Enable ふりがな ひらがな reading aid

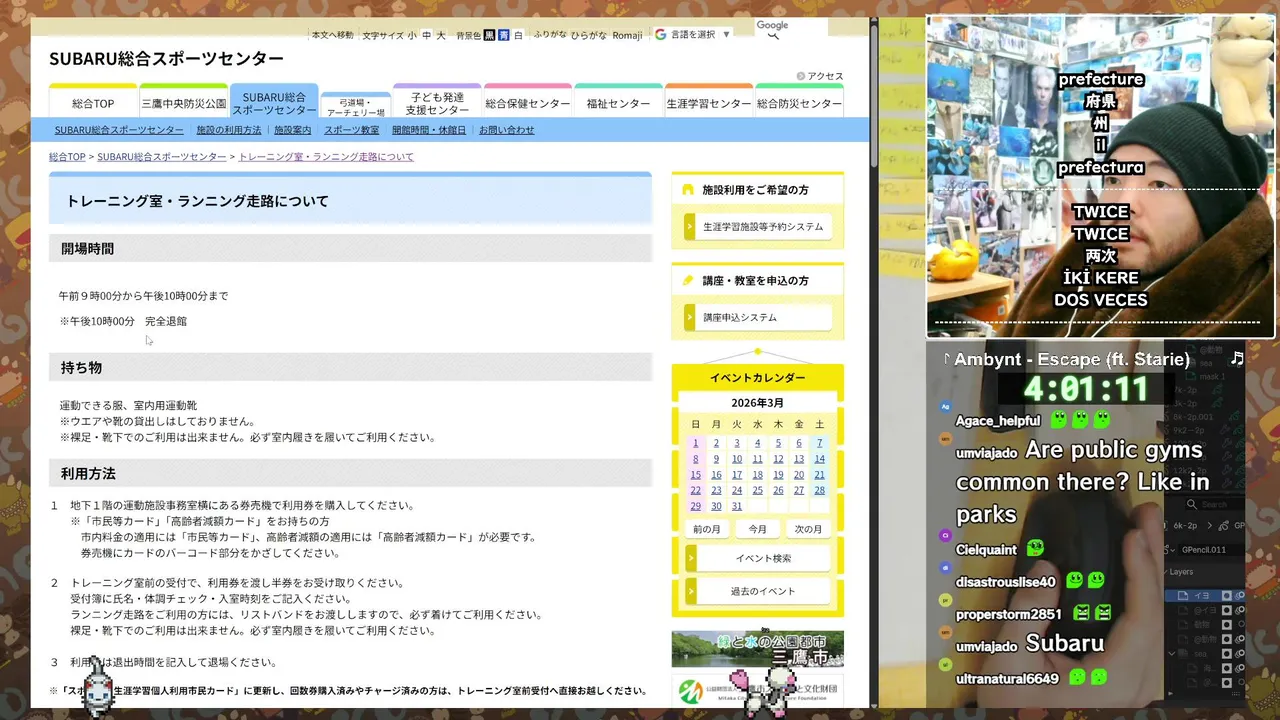[x=589, y=35]
